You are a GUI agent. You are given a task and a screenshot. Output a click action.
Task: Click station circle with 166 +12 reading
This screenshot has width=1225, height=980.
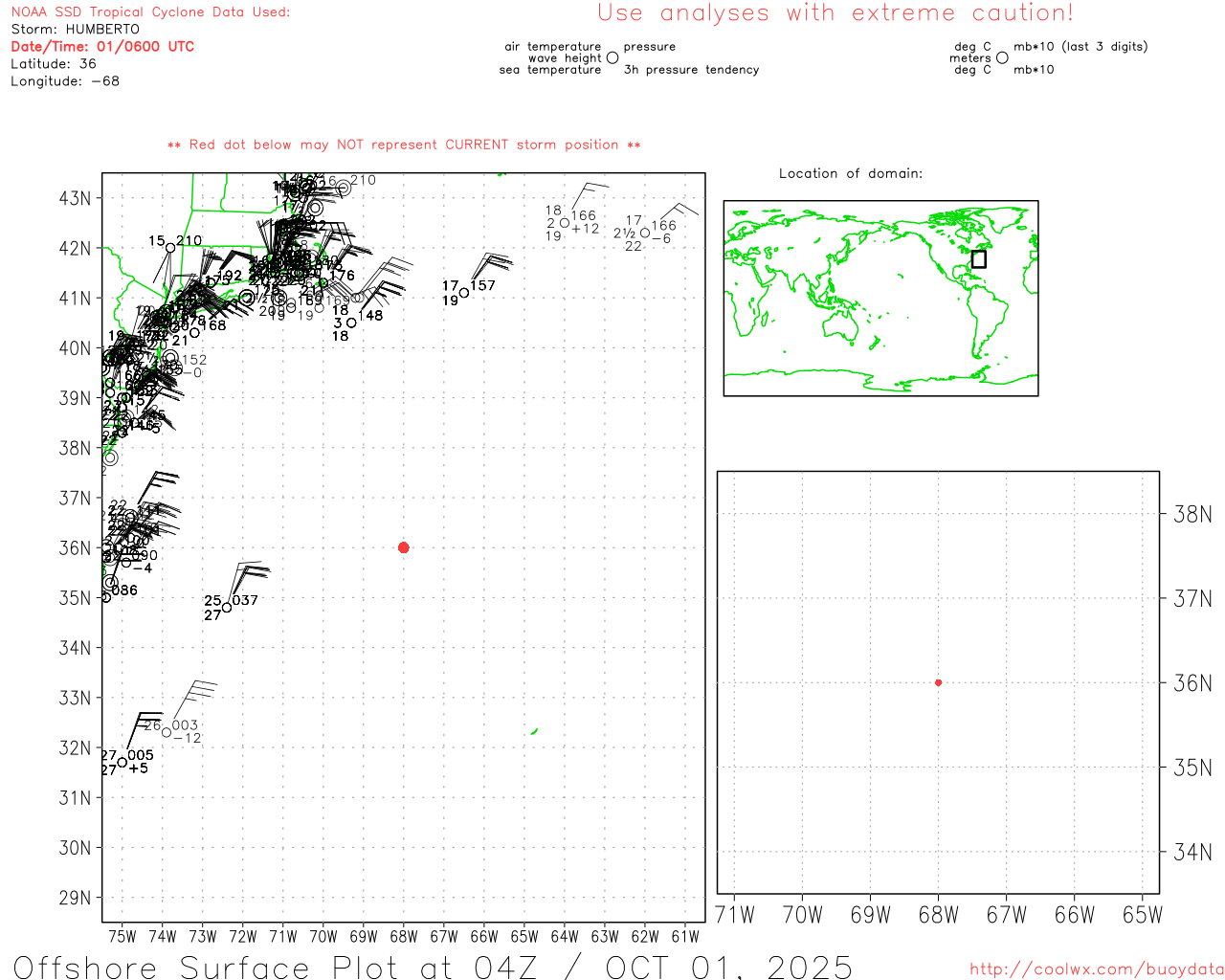coord(565,223)
